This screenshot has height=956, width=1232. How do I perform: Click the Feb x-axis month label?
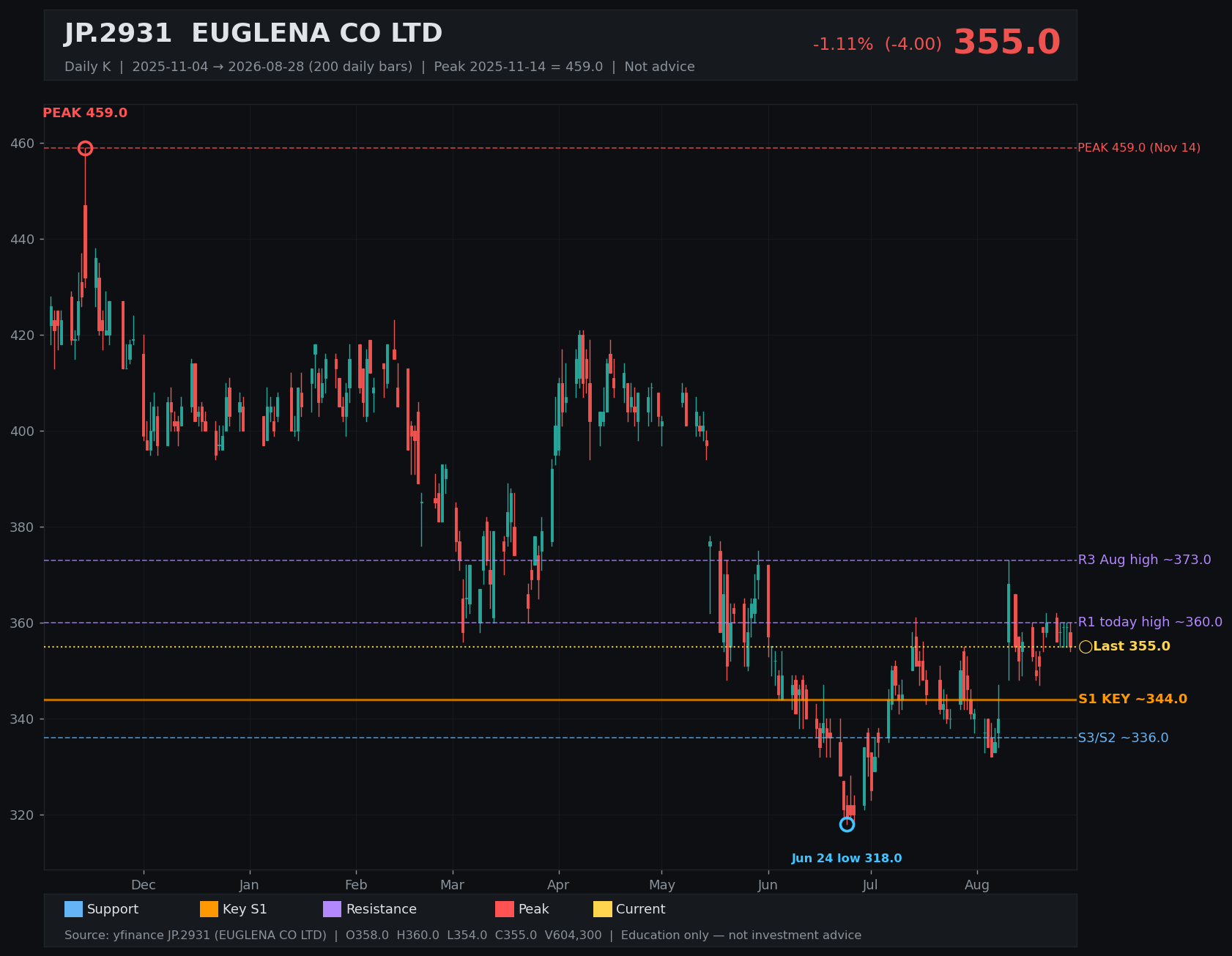coord(356,885)
